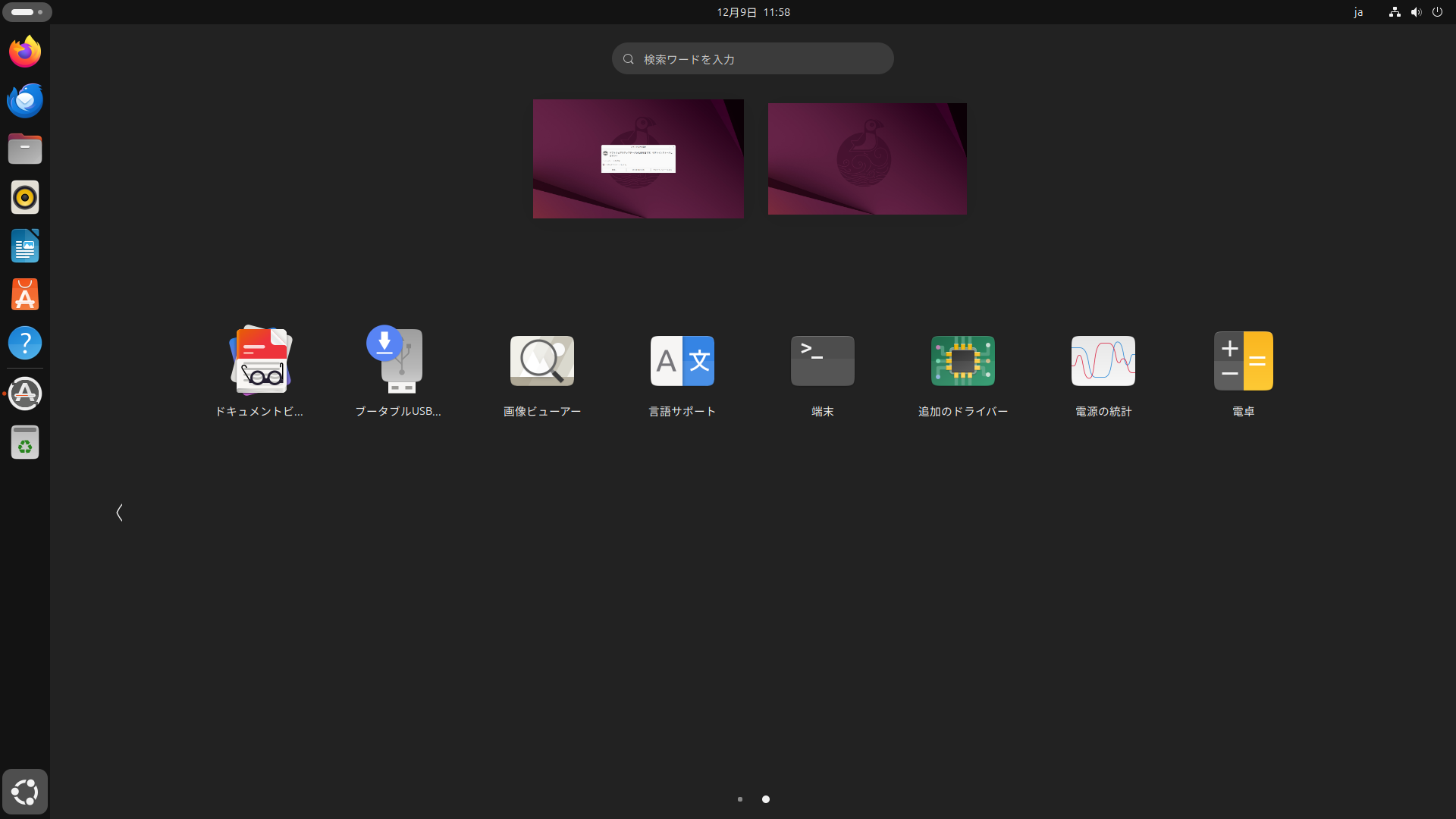Open Ubuntu Software Center from the dock
1456x819 pixels.
click(25, 294)
